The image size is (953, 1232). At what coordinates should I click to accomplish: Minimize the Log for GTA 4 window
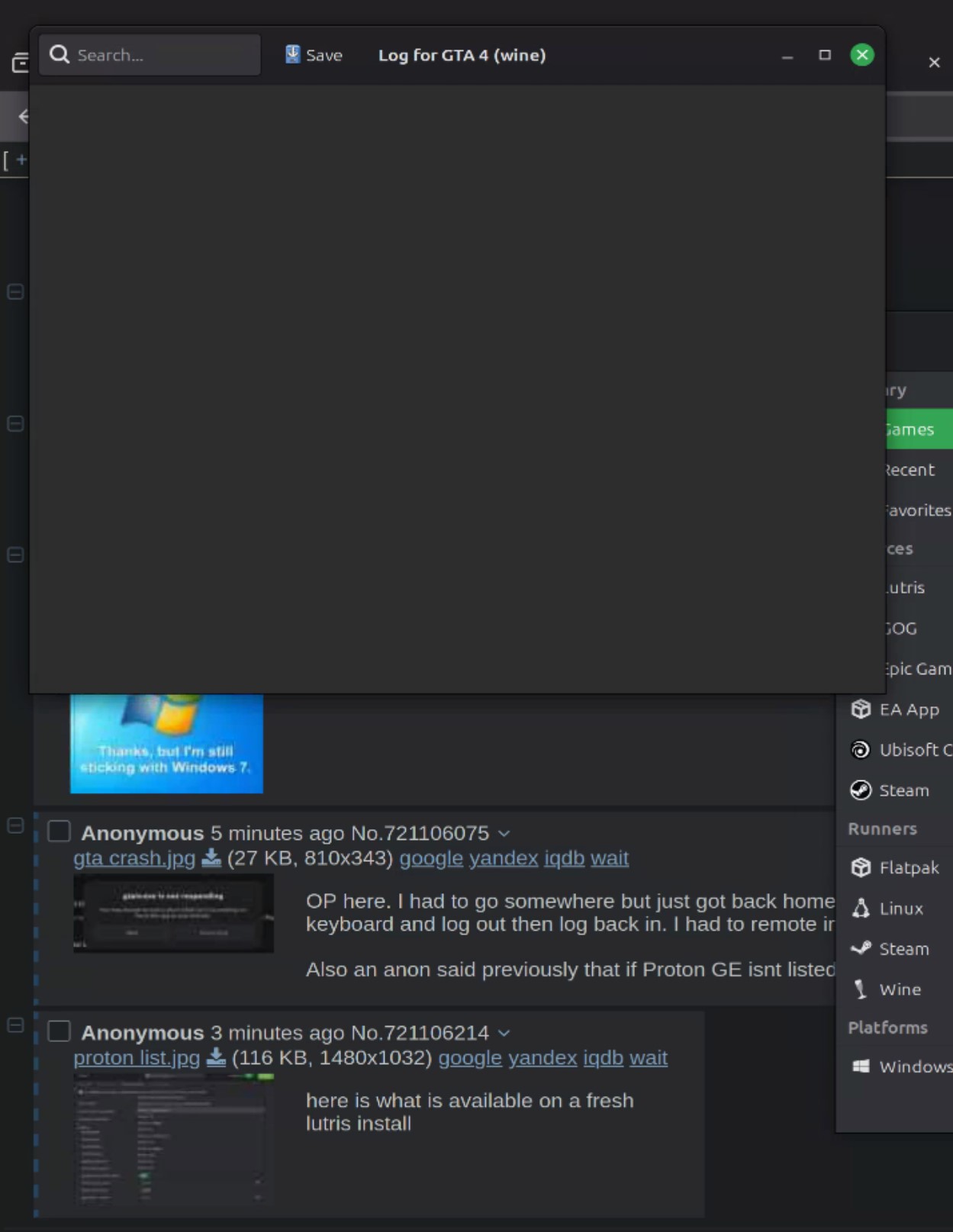click(787, 56)
